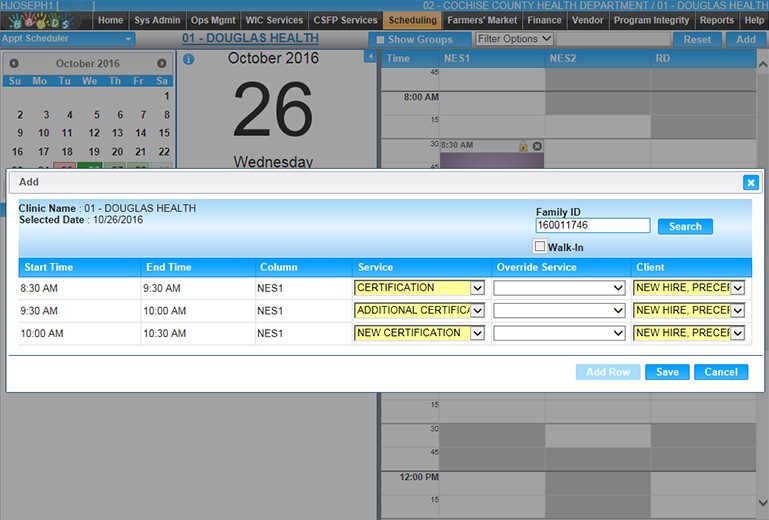Enable the Walk-In checkbox
Viewport: 769px width, 520px height.
(x=540, y=246)
